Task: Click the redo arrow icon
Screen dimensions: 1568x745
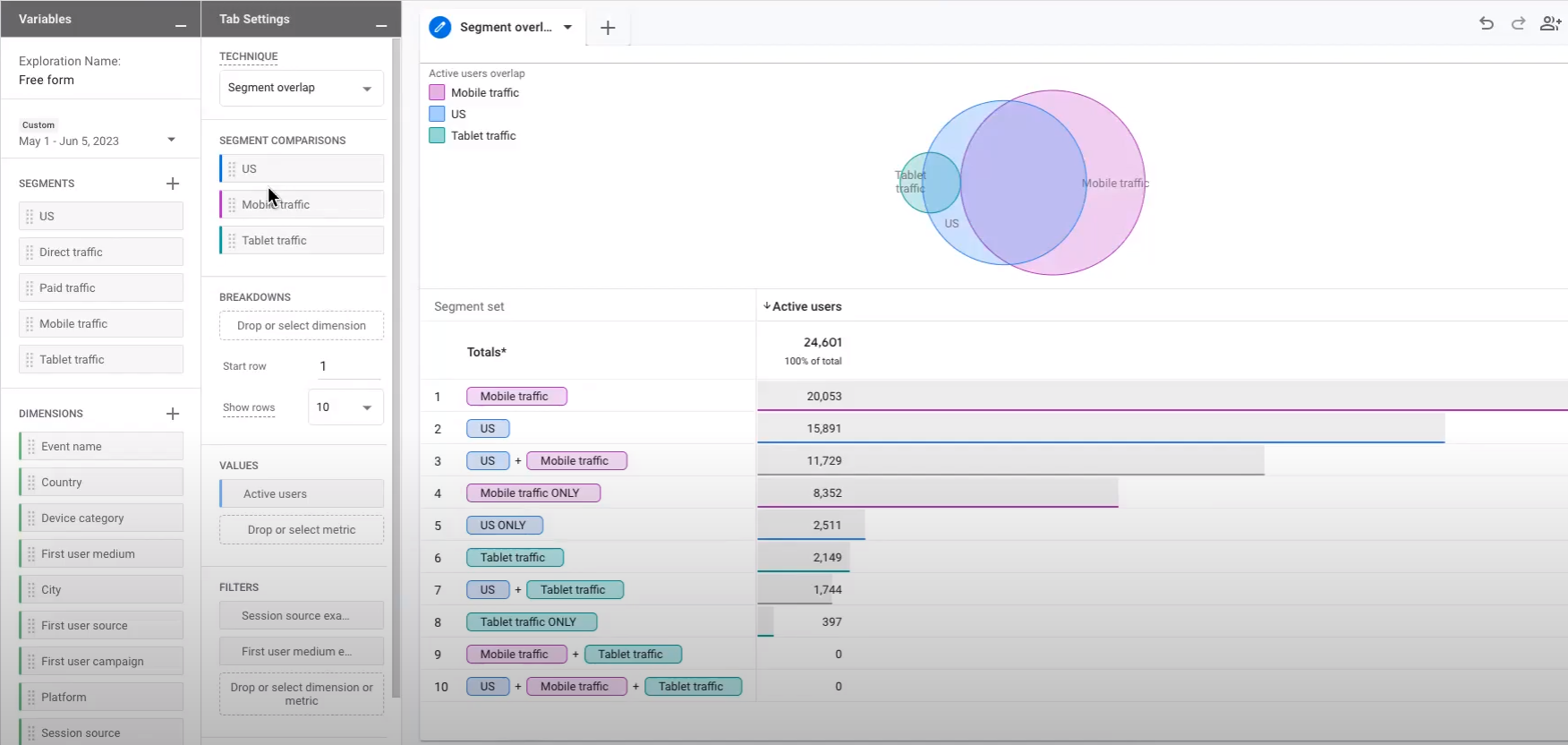Action: (1518, 24)
